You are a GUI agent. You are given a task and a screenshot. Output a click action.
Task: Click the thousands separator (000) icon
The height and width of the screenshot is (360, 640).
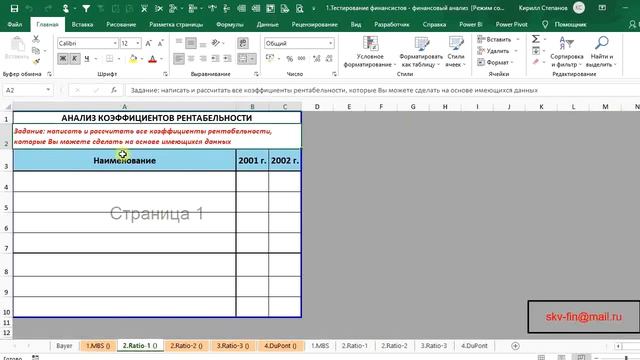(302, 59)
